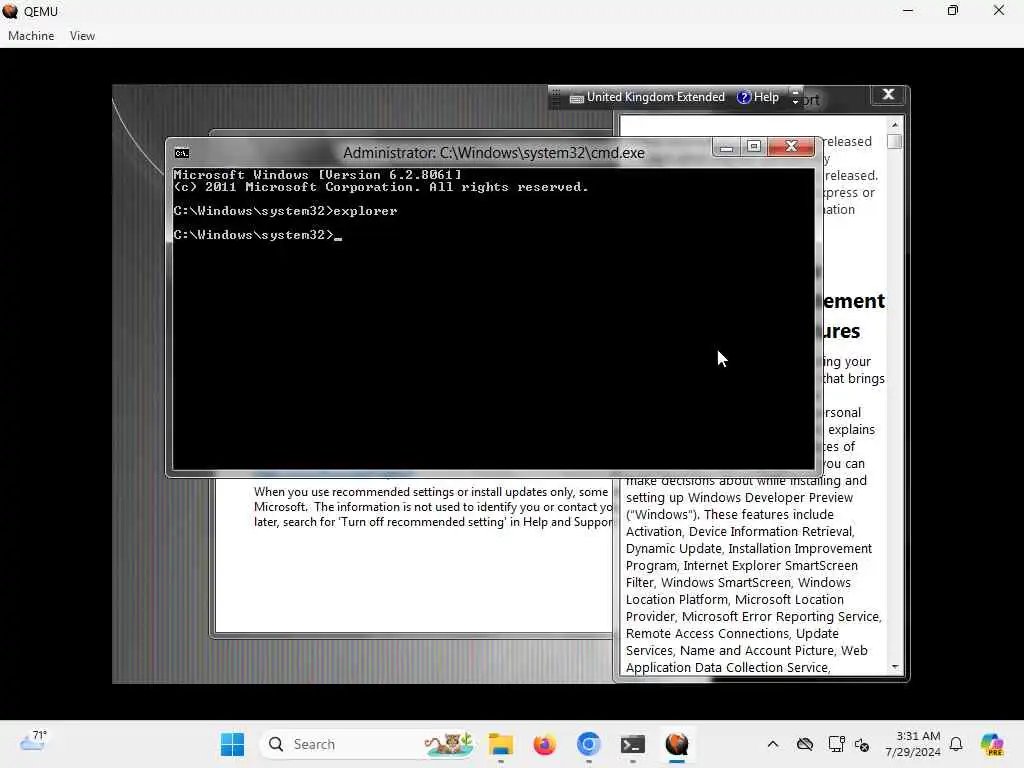Viewport: 1024px width, 768px height.
Task: Open the notifications bell
Action: coord(956,744)
